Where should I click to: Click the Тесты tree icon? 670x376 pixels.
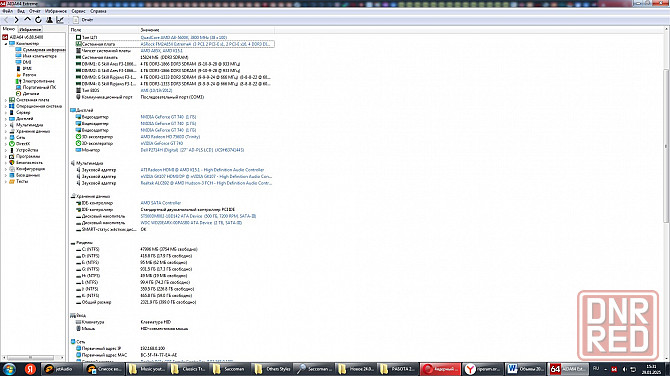coord(12,181)
